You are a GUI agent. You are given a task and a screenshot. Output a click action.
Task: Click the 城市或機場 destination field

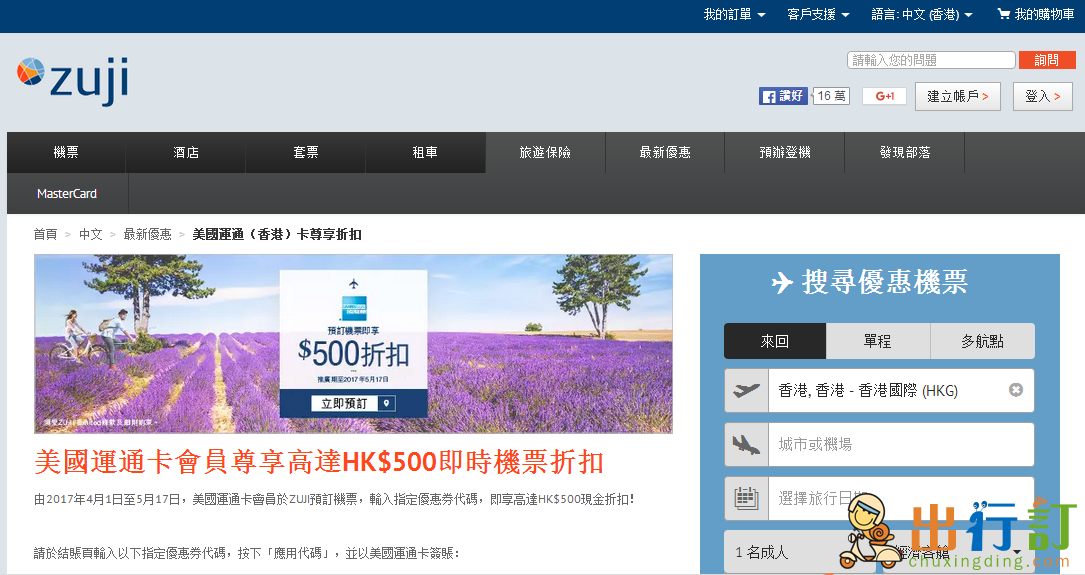coord(901,444)
